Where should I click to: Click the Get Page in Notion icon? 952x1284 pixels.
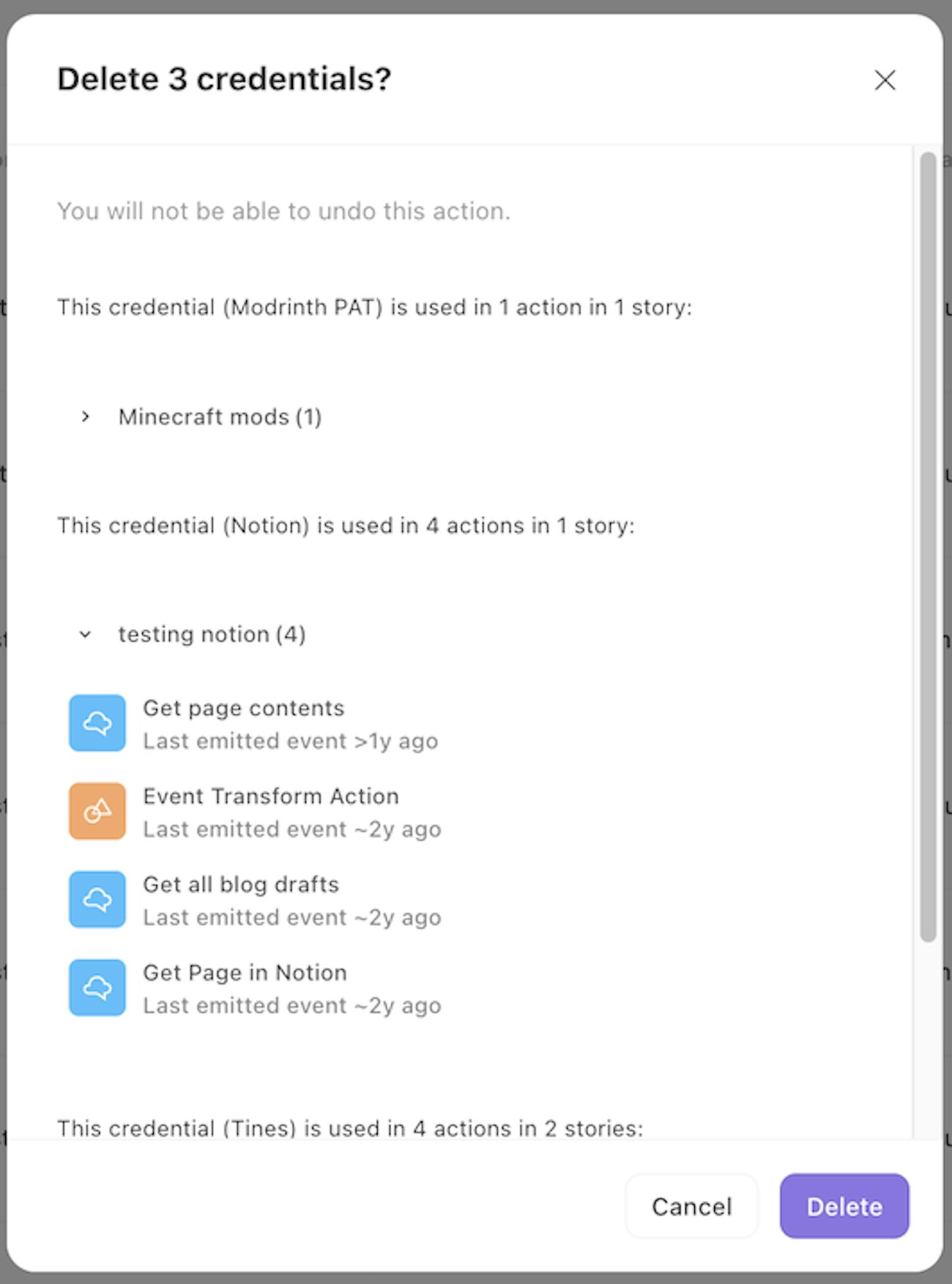pyautogui.click(x=97, y=987)
